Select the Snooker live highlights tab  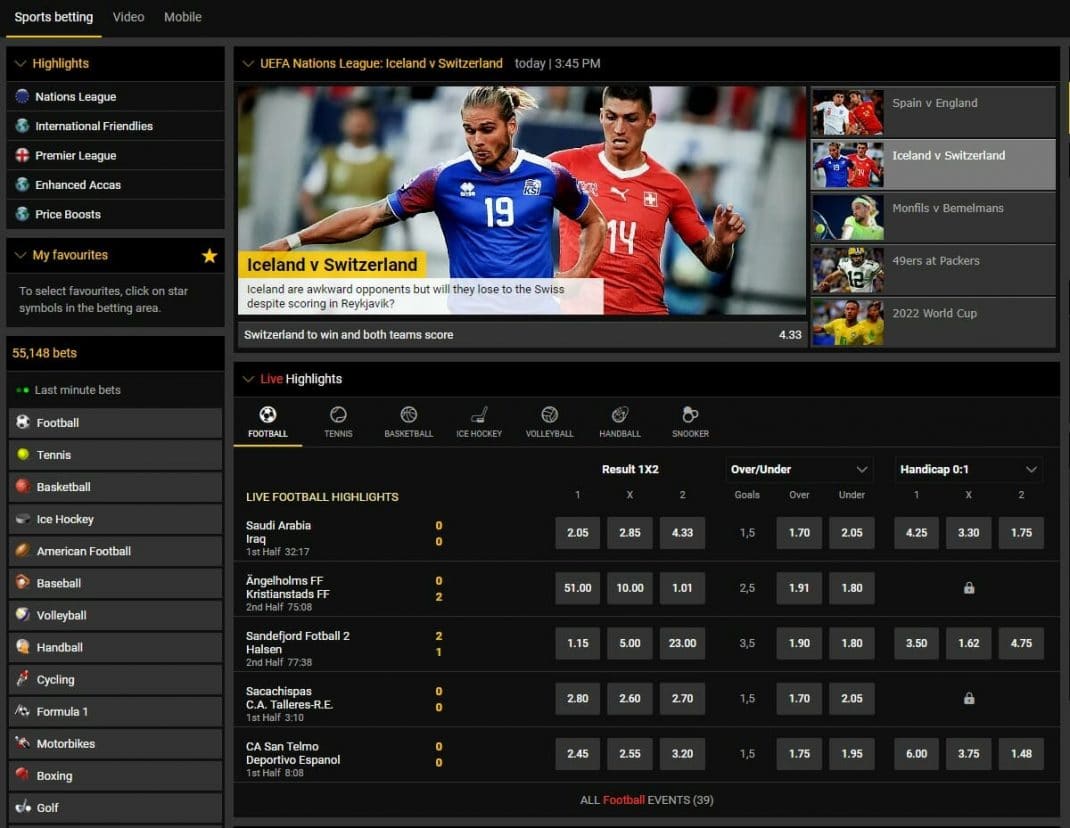[690, 422]
